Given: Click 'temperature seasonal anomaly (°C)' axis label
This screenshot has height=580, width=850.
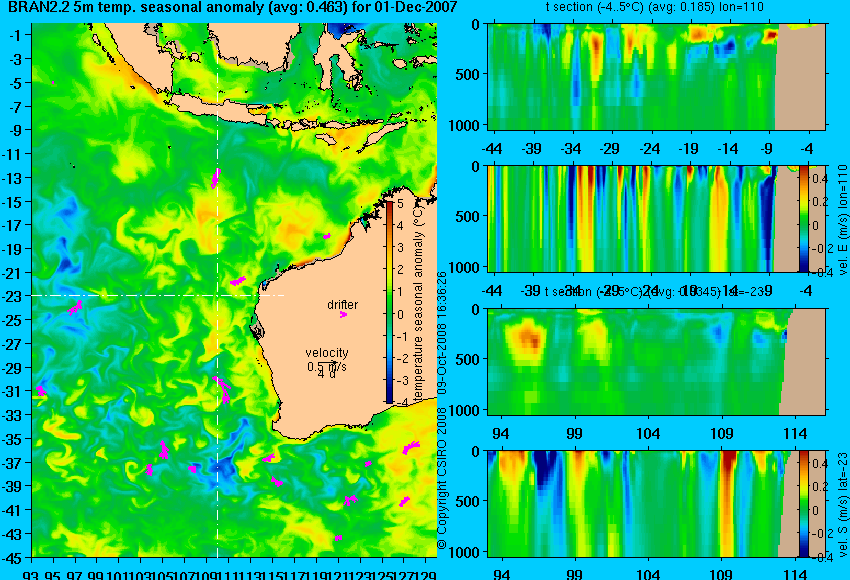Looking at the screenshot, I should coord(418,304).
